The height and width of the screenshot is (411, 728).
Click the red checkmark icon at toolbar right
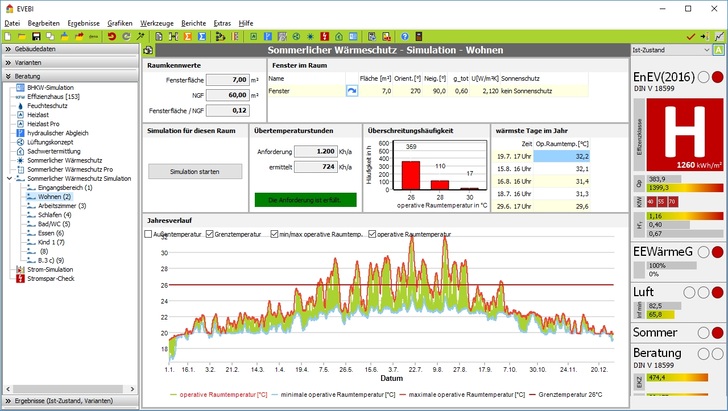click(x=691, y=36)
